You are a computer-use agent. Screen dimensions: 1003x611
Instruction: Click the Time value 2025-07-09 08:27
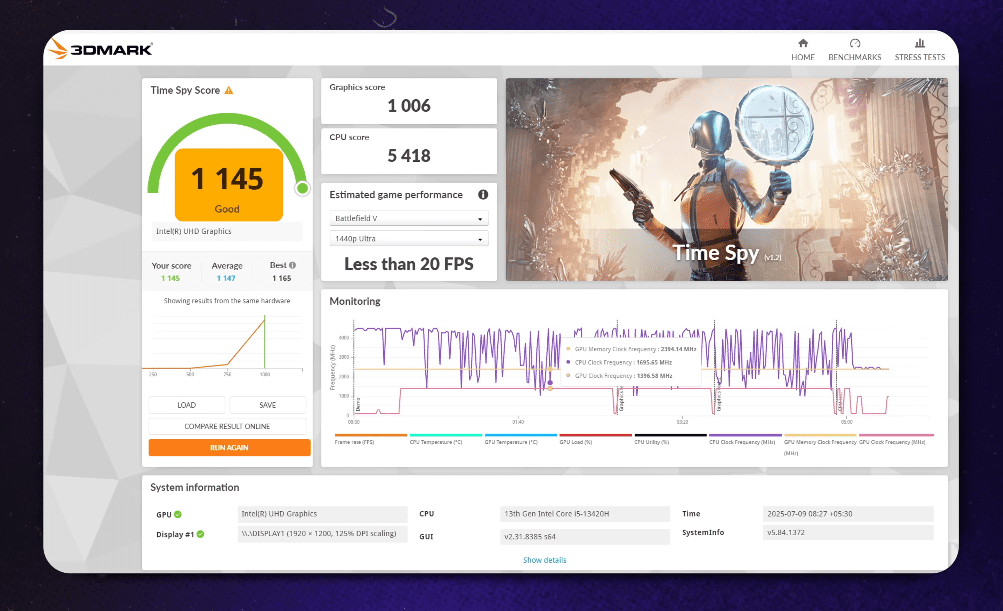coord(848,514)
